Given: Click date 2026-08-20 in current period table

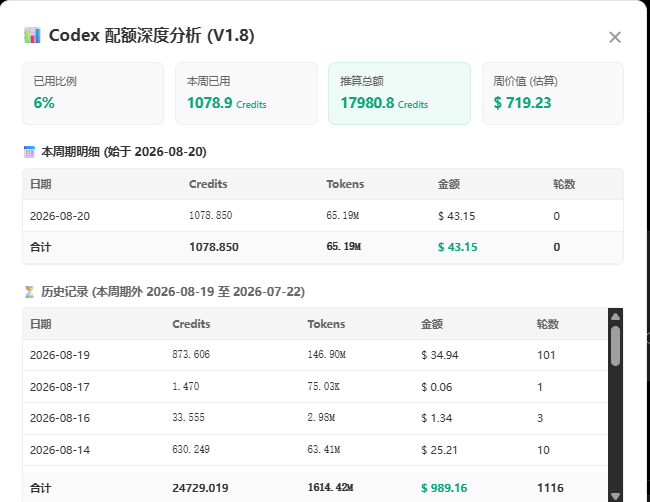Looking at the screenshot, I should click(60, 216).
